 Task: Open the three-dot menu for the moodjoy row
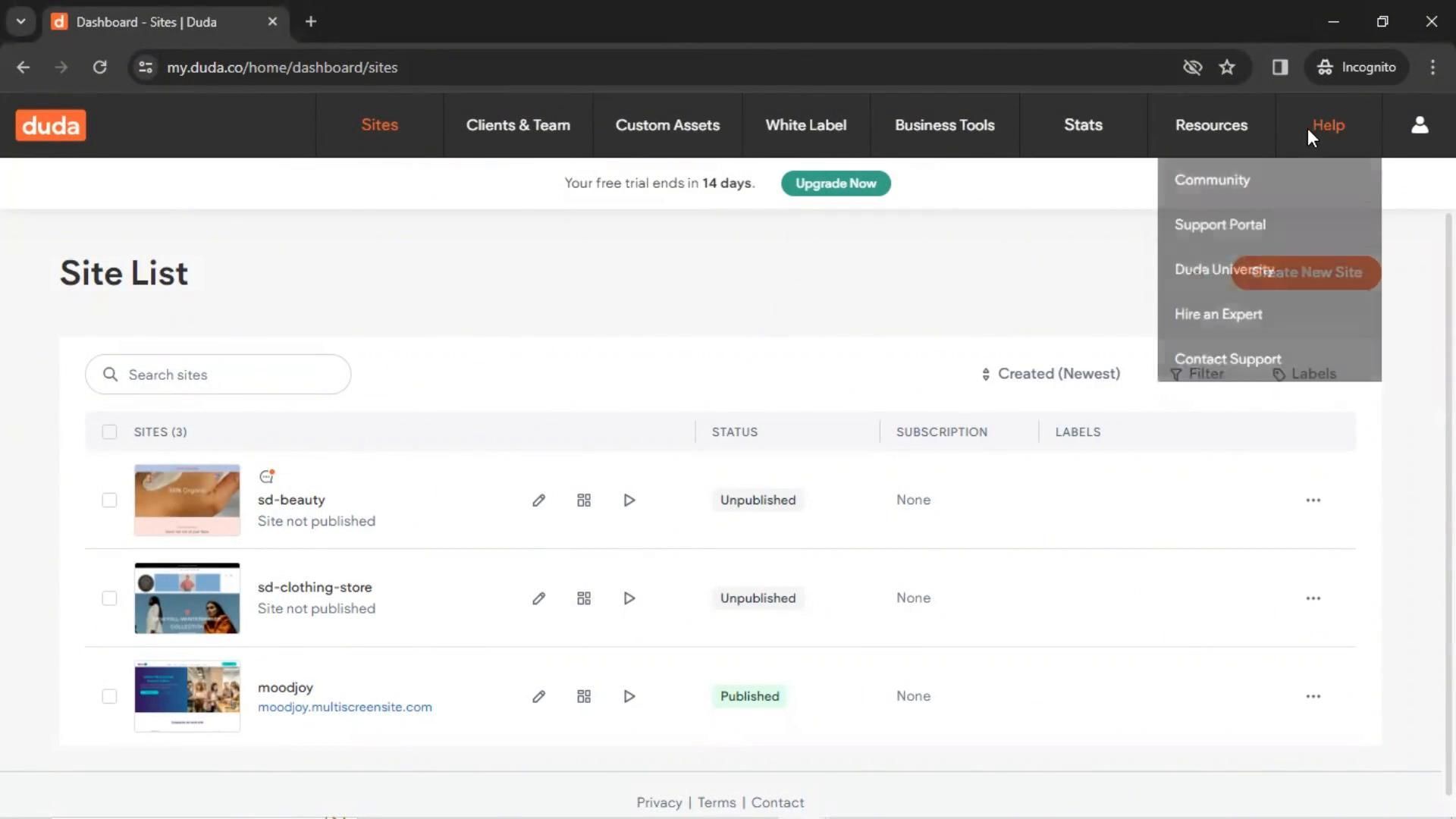pyautogui.click(x=1313, y=696)
